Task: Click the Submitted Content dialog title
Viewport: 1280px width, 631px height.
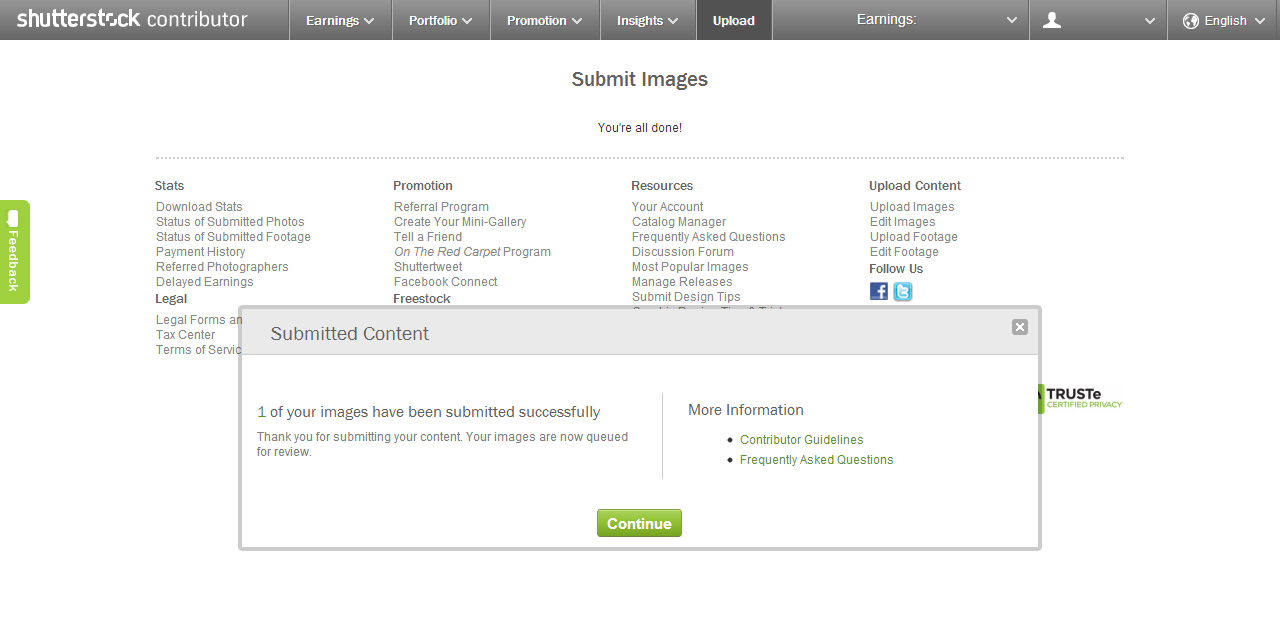Action: [349, 334]
